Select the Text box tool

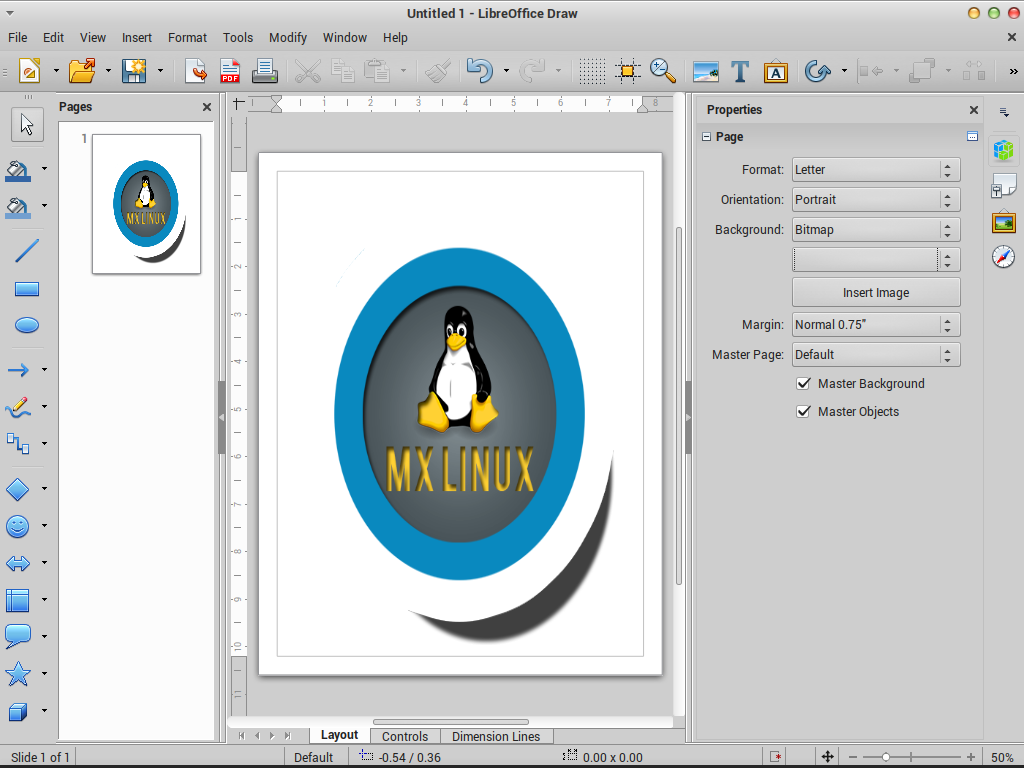tap(740, 71)
